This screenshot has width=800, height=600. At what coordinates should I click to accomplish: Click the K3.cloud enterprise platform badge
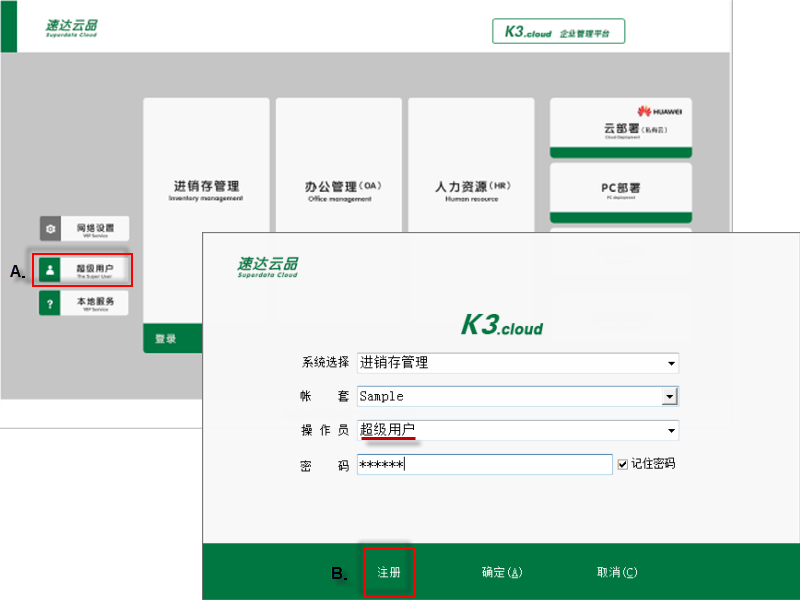click(558, 32)
